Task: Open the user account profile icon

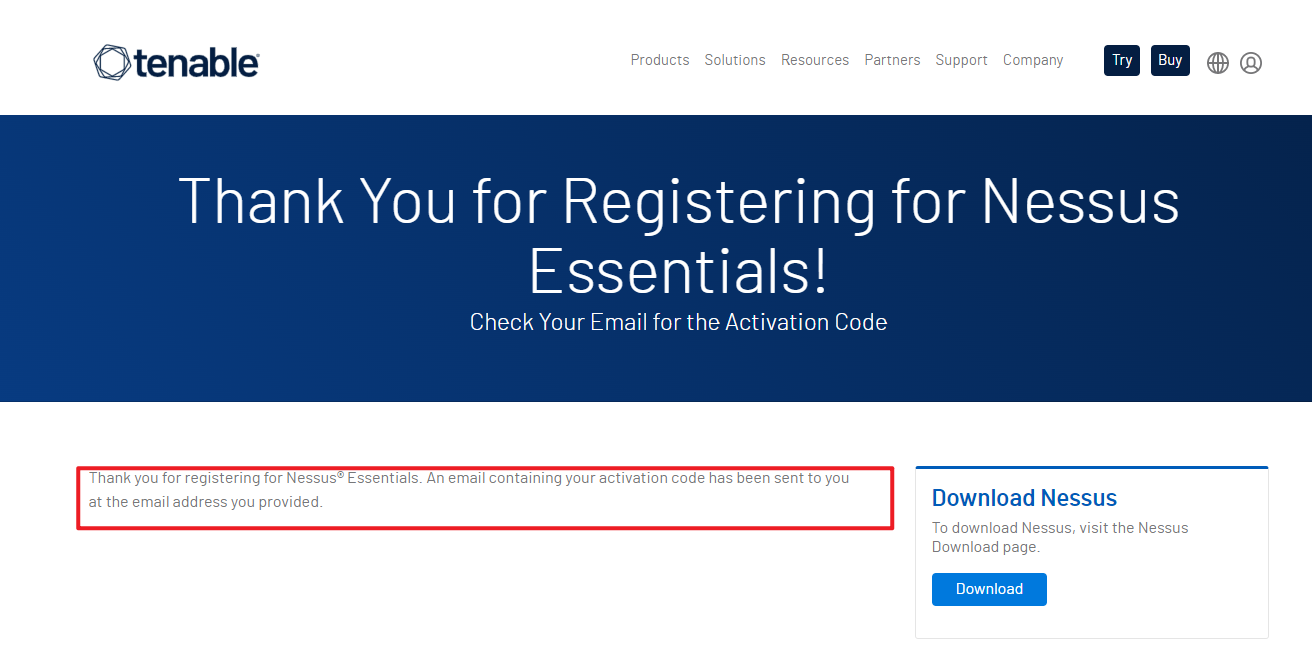Action: click(x=1250, y=62)
